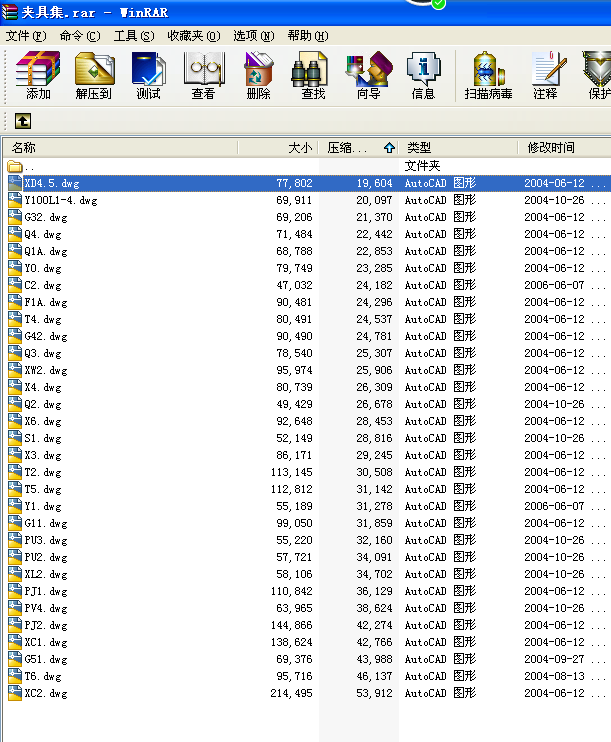Click the 文件夹 type label

(422, 166)
